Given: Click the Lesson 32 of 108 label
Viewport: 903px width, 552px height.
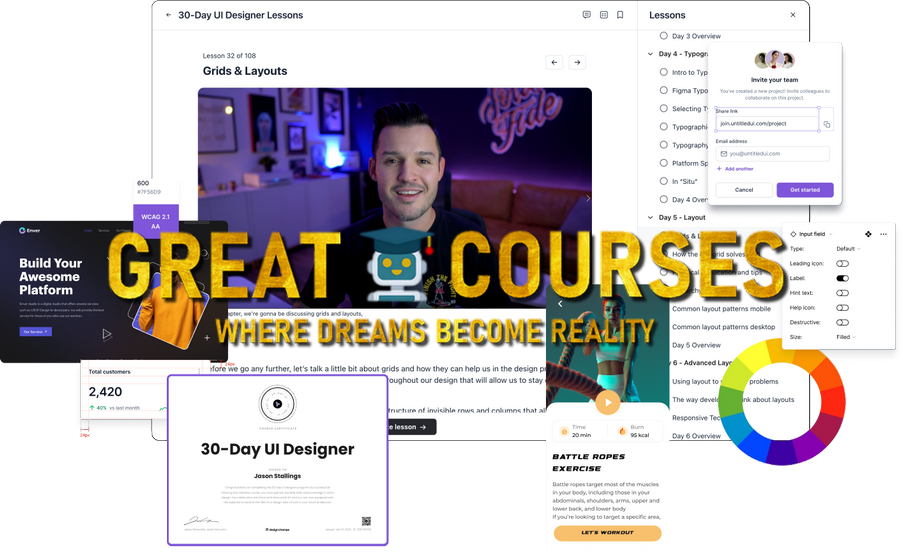Looking at the screenshot, I should [229, 56].
